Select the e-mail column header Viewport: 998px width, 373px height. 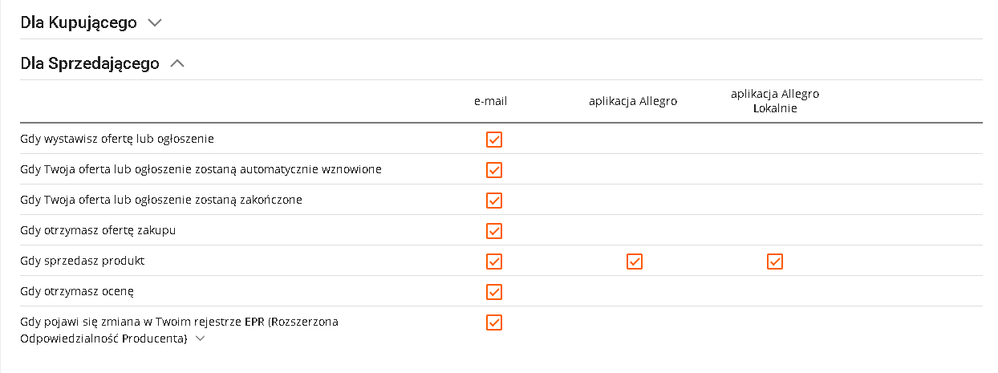491,101
